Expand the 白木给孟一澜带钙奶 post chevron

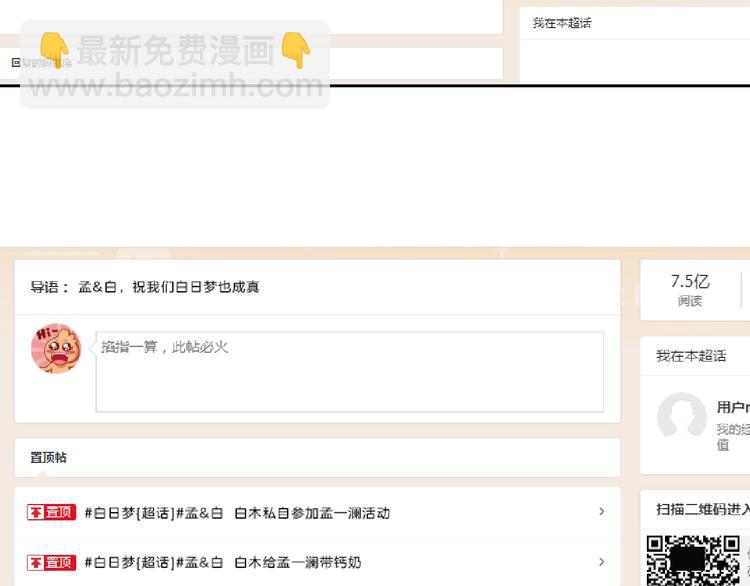601,562
